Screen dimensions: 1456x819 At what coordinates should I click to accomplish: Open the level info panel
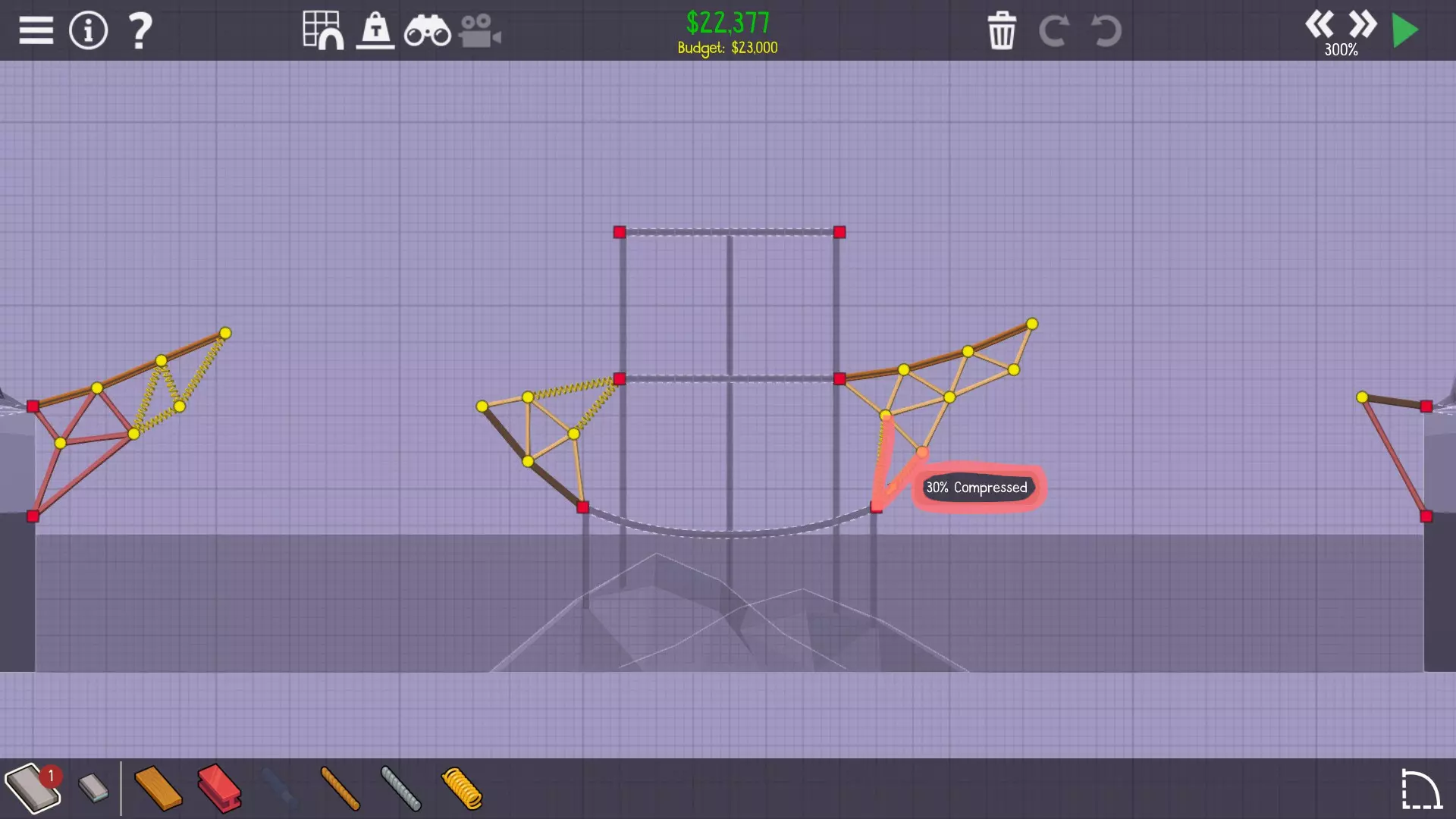[89, 31]
